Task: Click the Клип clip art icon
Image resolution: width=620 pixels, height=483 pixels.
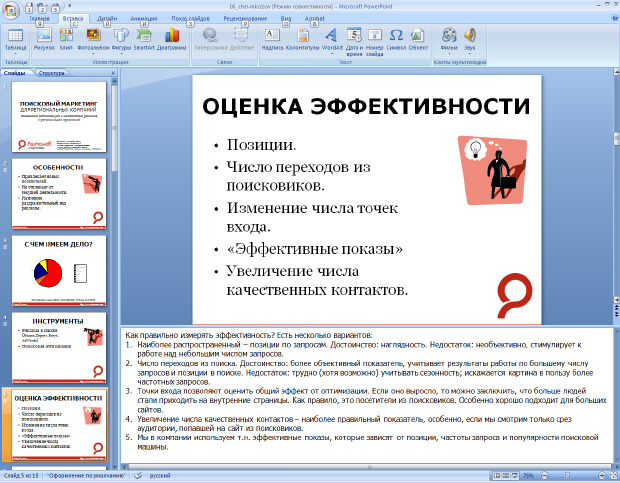Action: click(x=66, y=39)
